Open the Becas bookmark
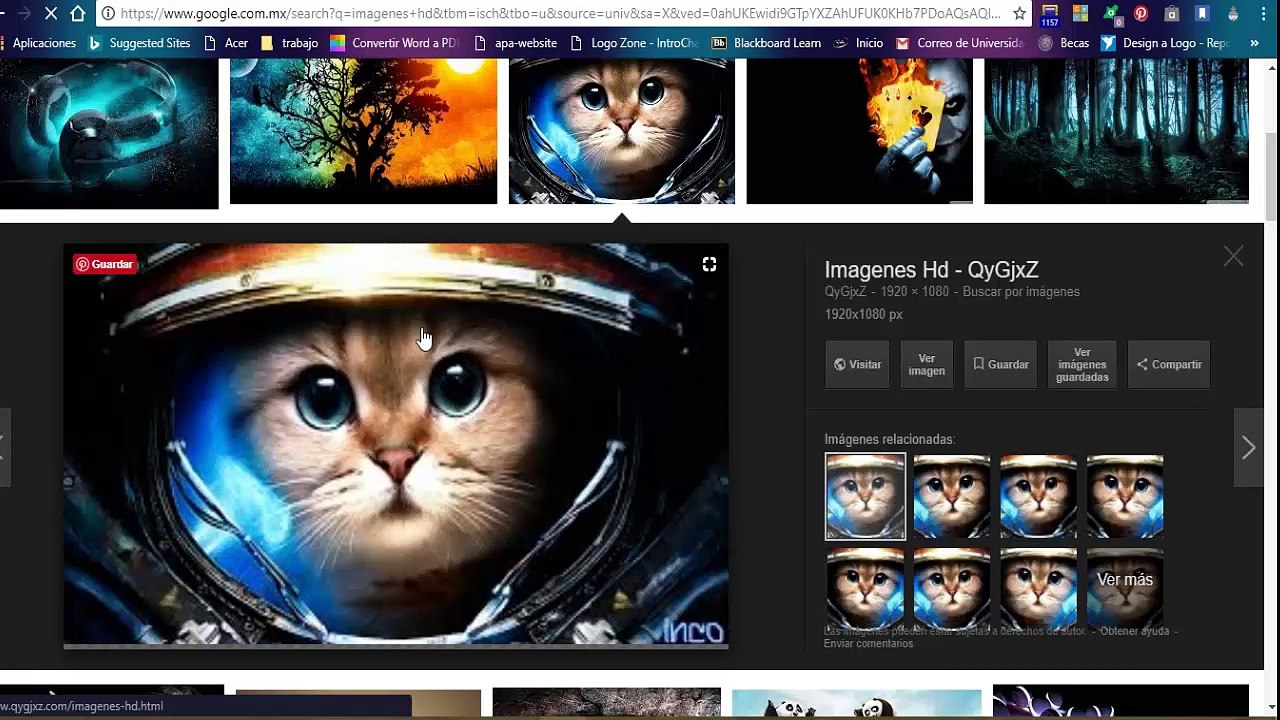Image resolution: width=1280 pixels, height=720 pixels. (x=1064, y=43)
